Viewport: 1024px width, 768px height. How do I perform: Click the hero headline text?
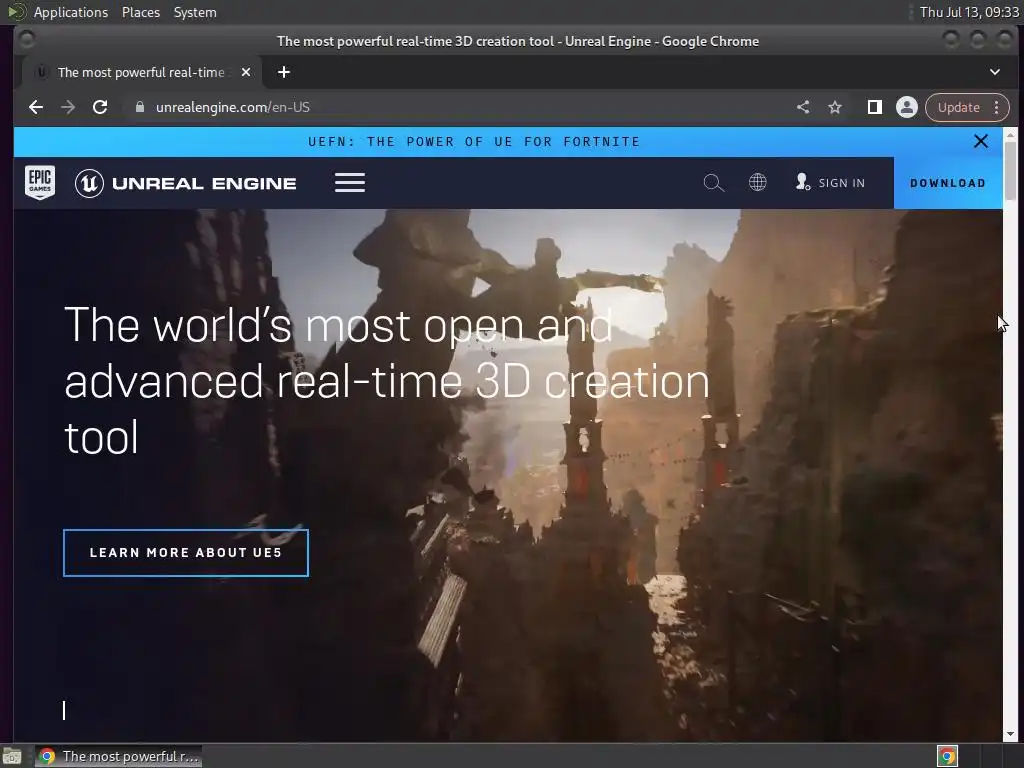(387, 381)
